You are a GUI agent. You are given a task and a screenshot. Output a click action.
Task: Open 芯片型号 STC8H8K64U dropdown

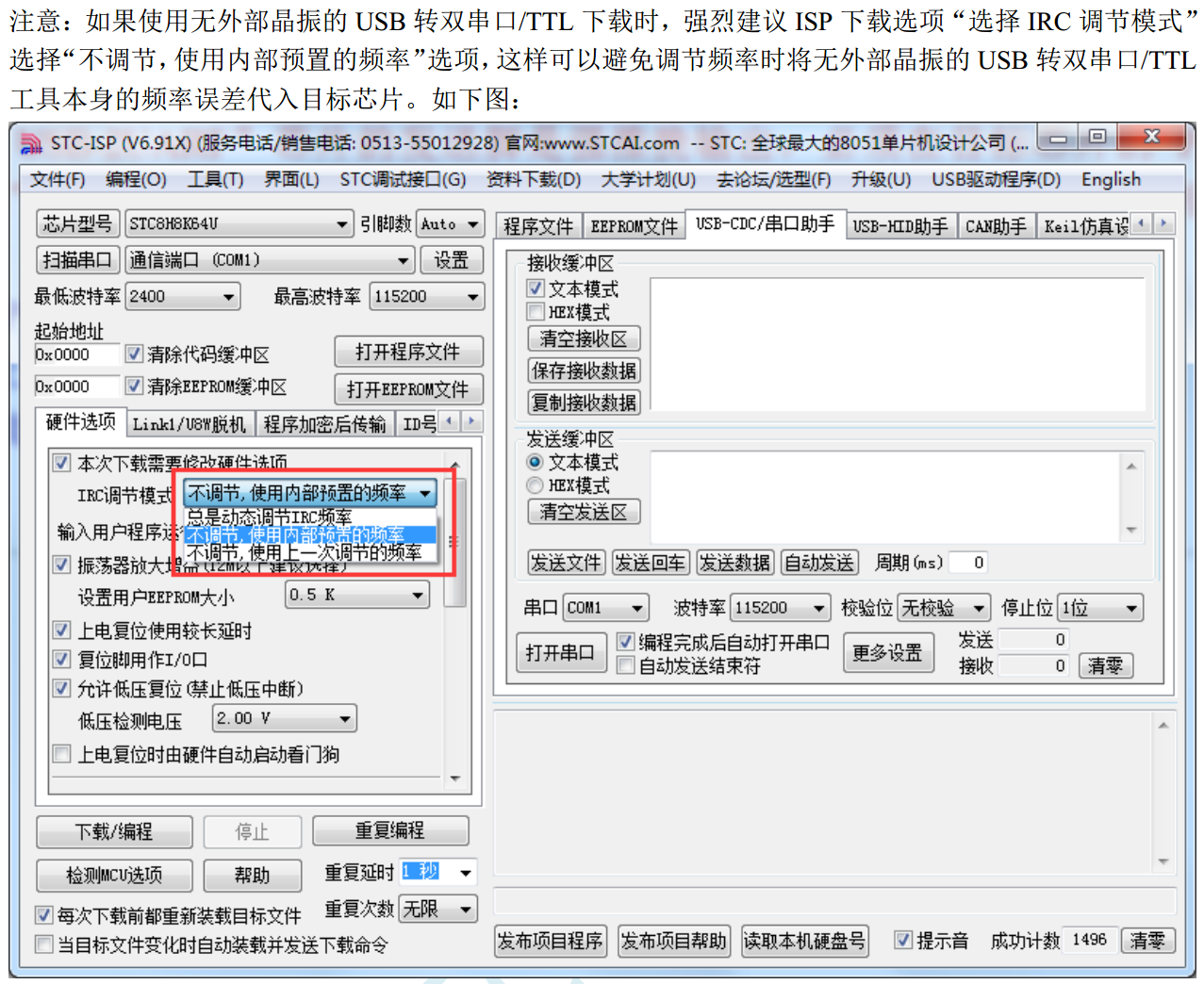[x=239, y=224]
